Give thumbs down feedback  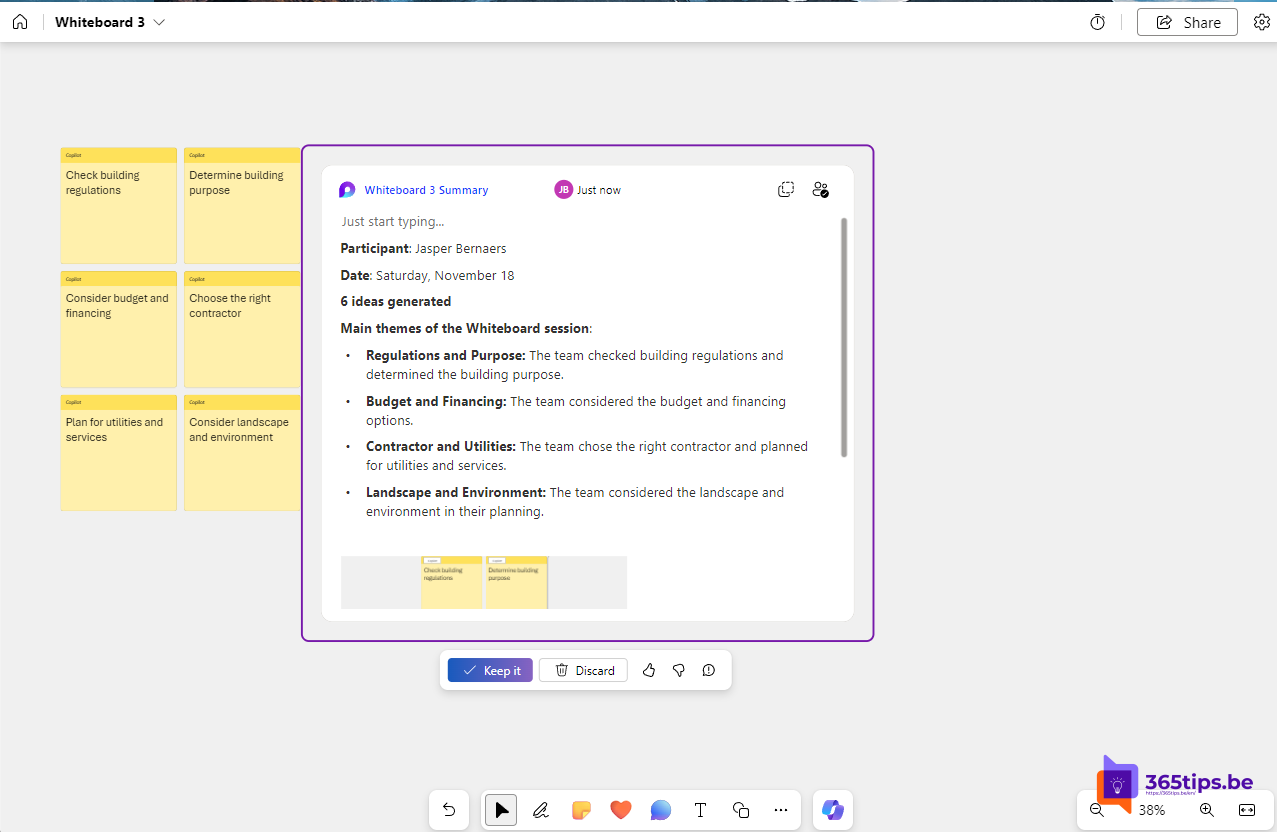coord(679,670)
